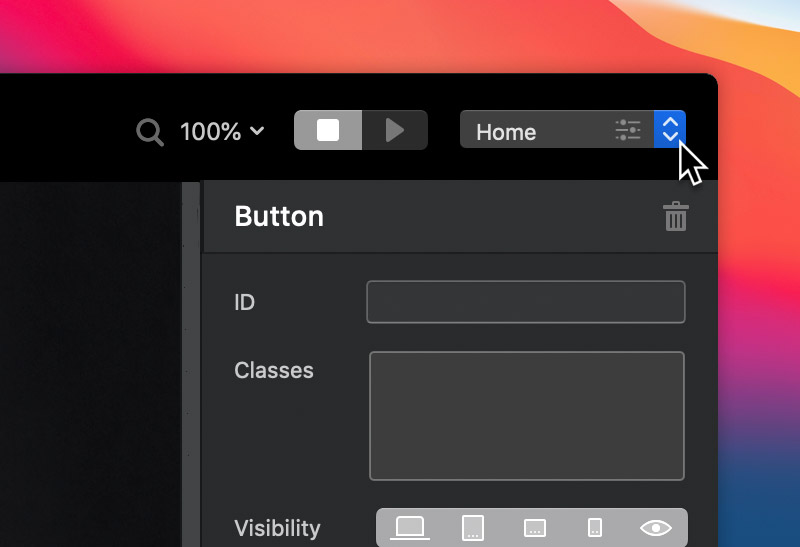Viewport: 800px width, 547px height.
Task: Open the 100% zoom level dropdown
Action: point(222,132)
